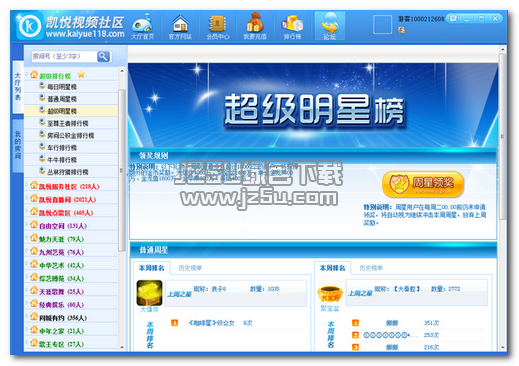Select 本周排名 tab in 大爆炸 panel
The width and height of the screenshot is (519, 366).
click(x=152, y=268)
